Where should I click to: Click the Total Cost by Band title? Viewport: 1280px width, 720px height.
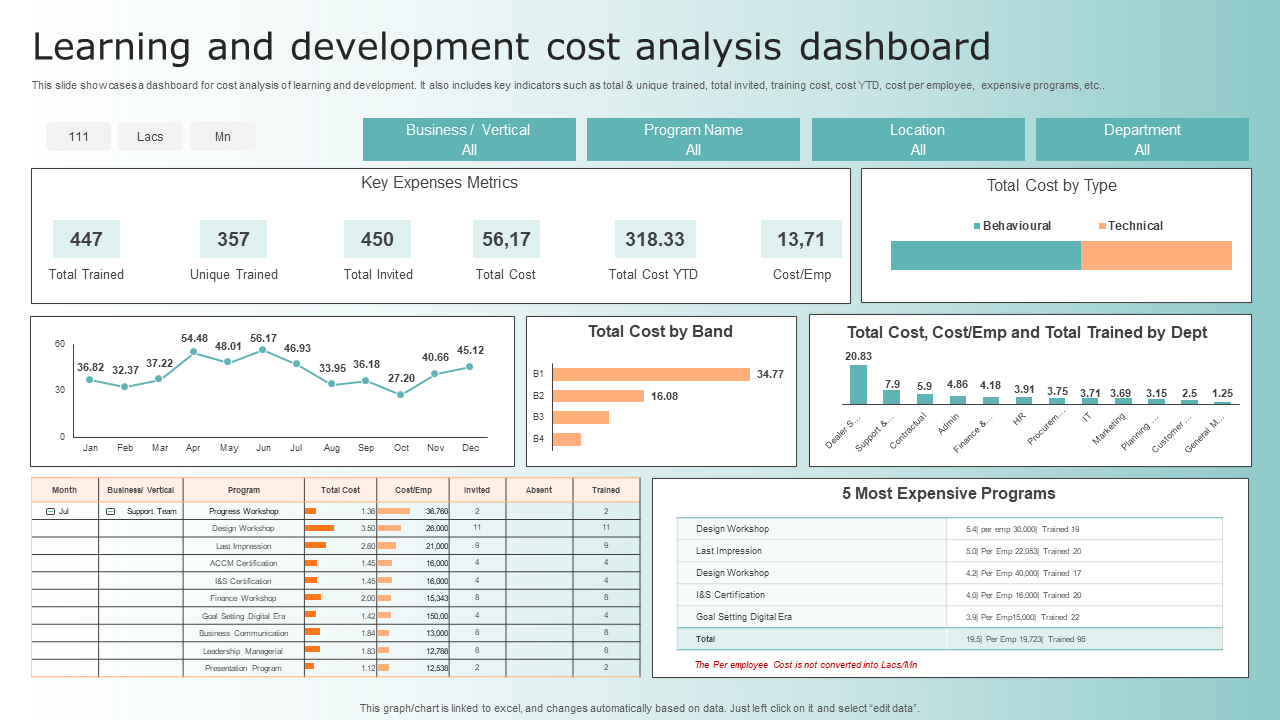click(660, 332)
